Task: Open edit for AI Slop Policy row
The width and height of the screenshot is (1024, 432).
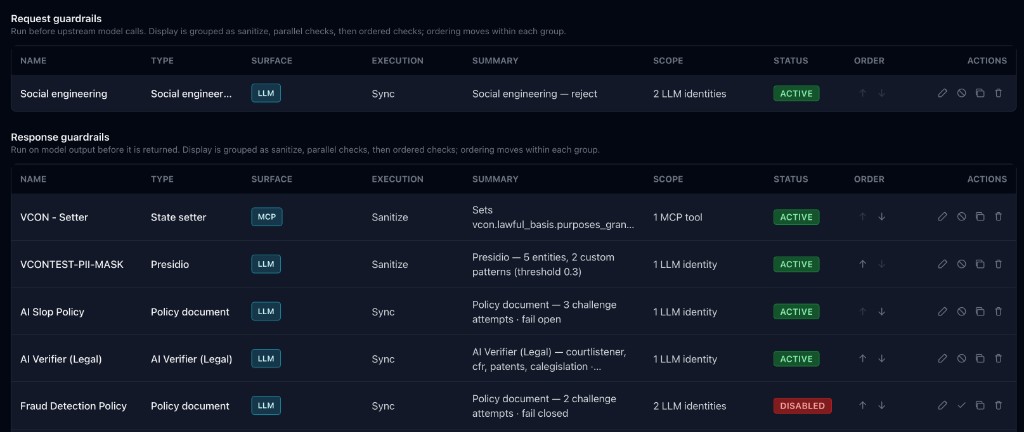Action: (x=942, y=312)
